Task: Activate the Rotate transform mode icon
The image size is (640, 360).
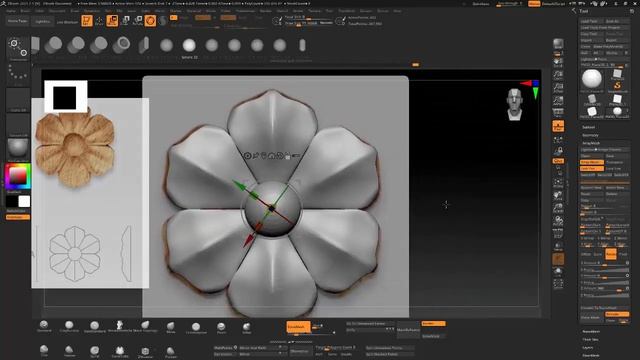Action: (138, 20)
